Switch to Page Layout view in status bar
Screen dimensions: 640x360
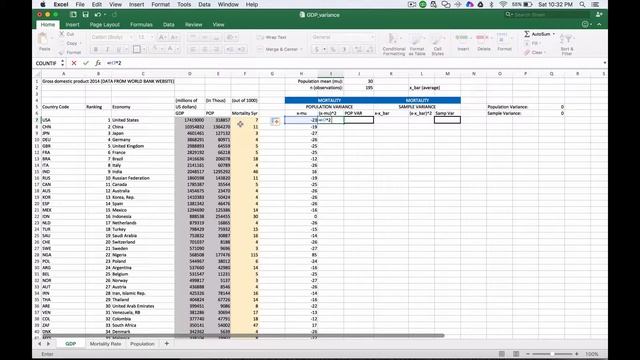tap(516, 354)
